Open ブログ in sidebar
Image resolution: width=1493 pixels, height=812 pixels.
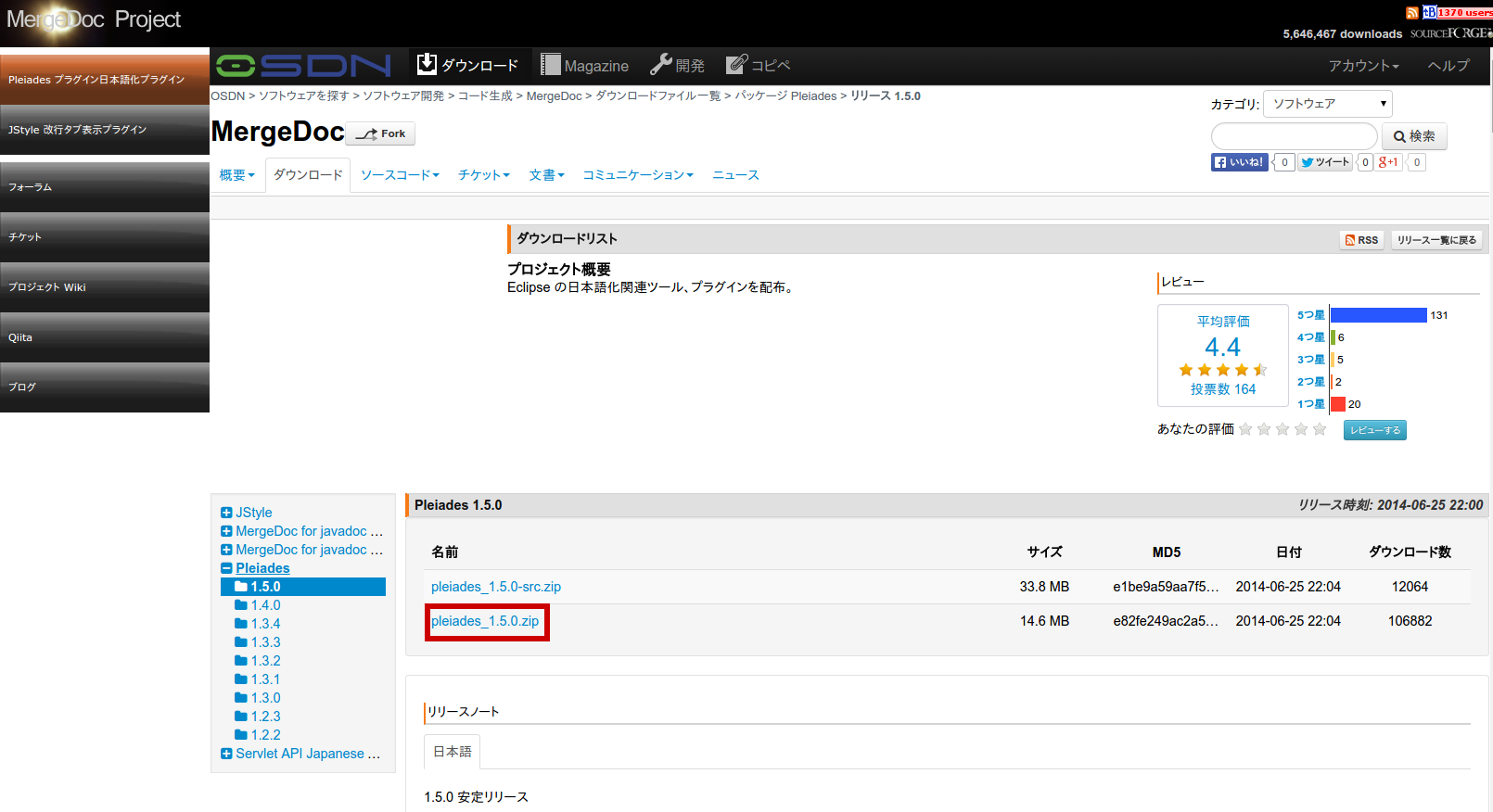pyautogui.click(x=105, y=387)
